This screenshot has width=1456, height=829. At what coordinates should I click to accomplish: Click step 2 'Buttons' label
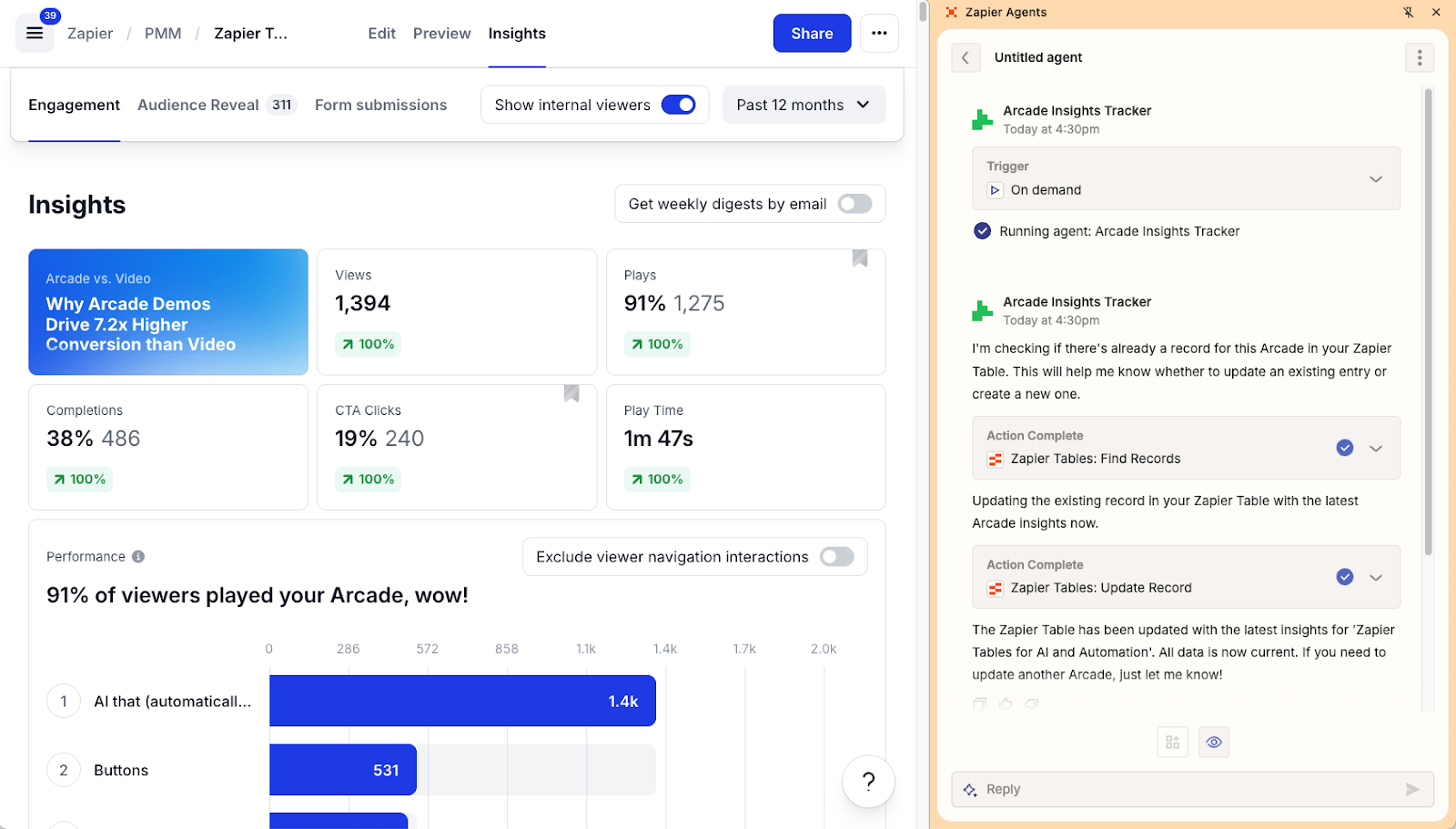[121, 771]
